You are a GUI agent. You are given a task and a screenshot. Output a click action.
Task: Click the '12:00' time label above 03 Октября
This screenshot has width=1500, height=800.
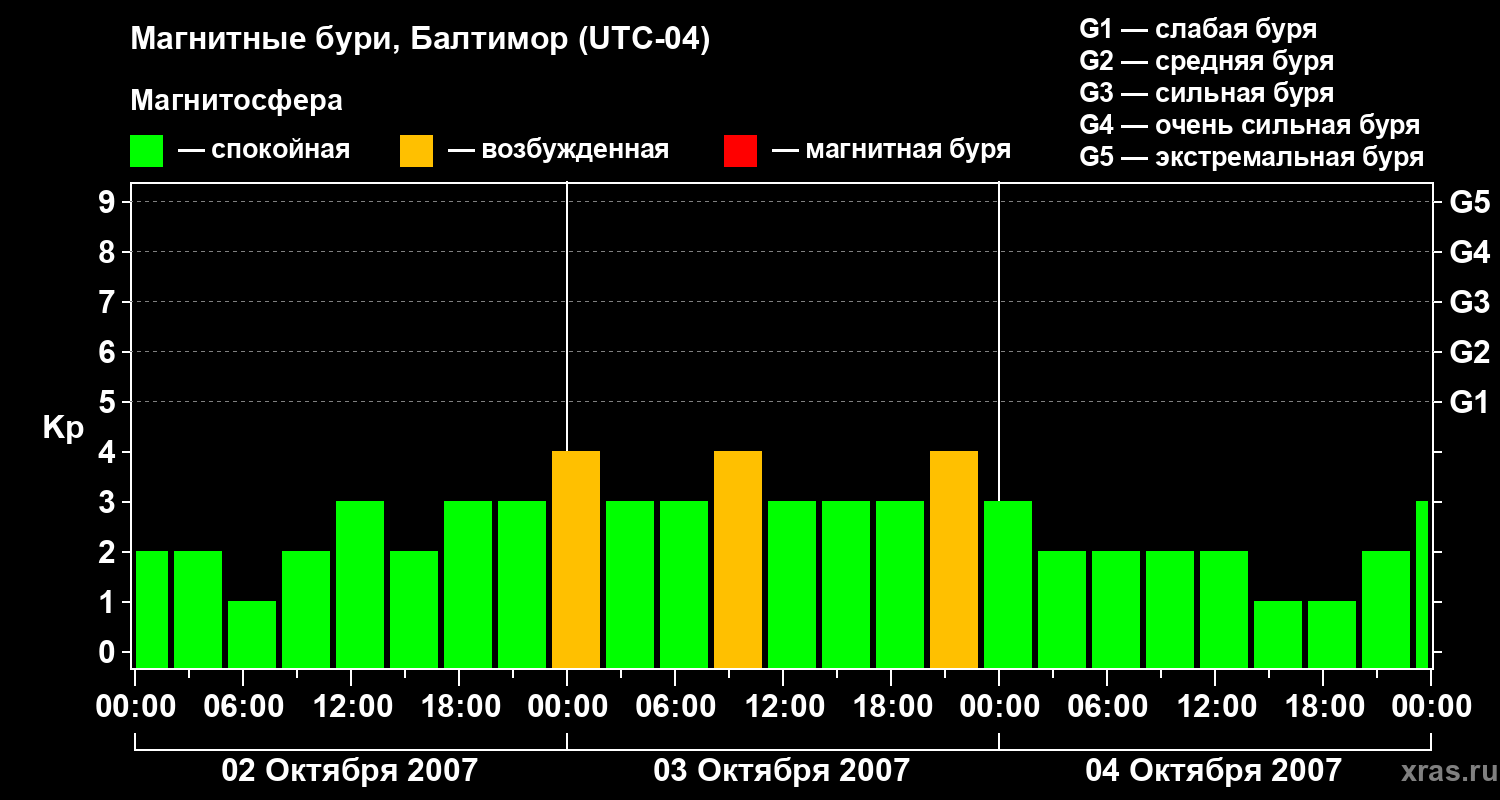point(783,707)
